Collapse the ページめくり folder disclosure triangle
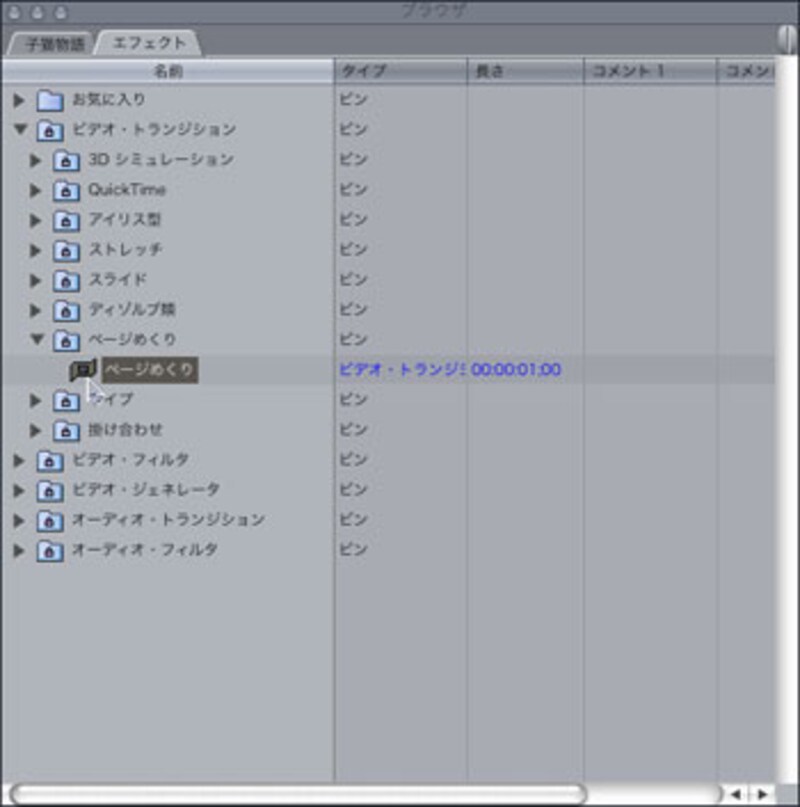Viewport: 800px width, 807px height. point(37,340)
